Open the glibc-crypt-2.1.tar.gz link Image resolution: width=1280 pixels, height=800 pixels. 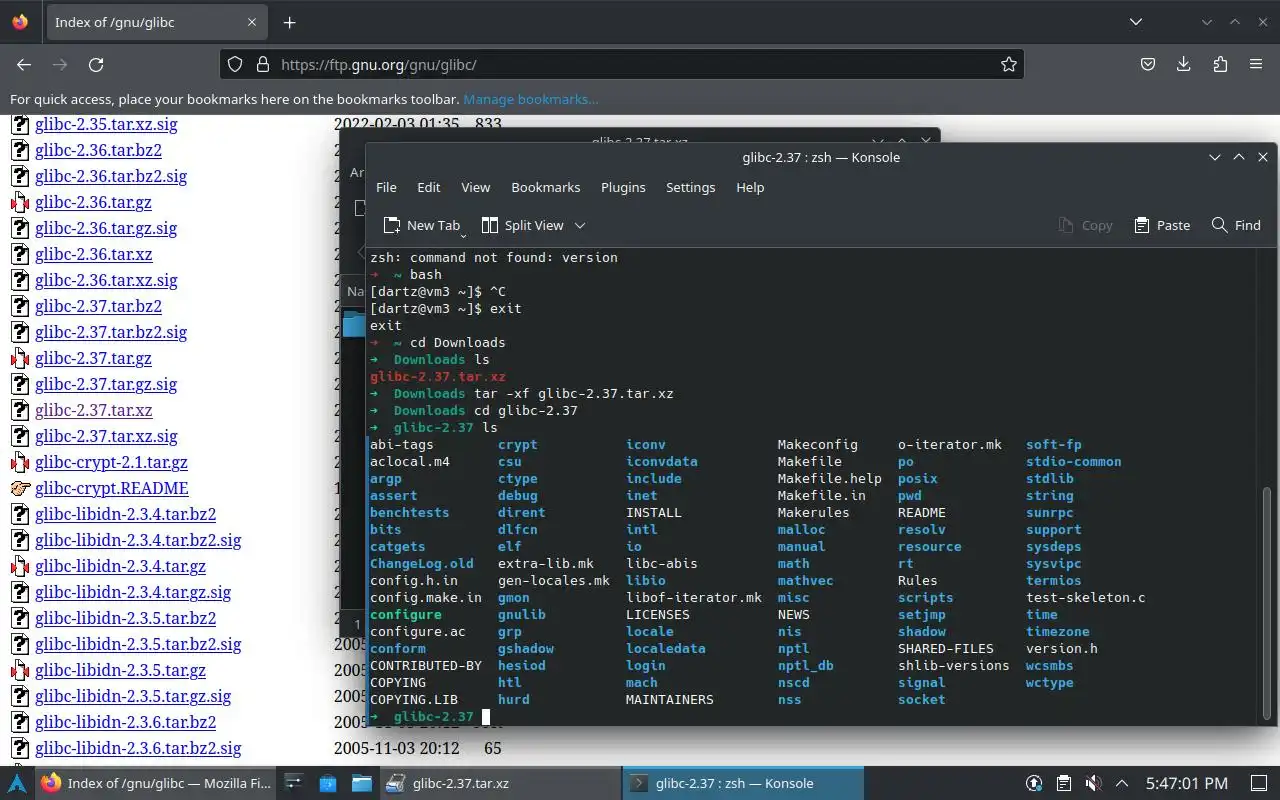click(x=111, y=462)
